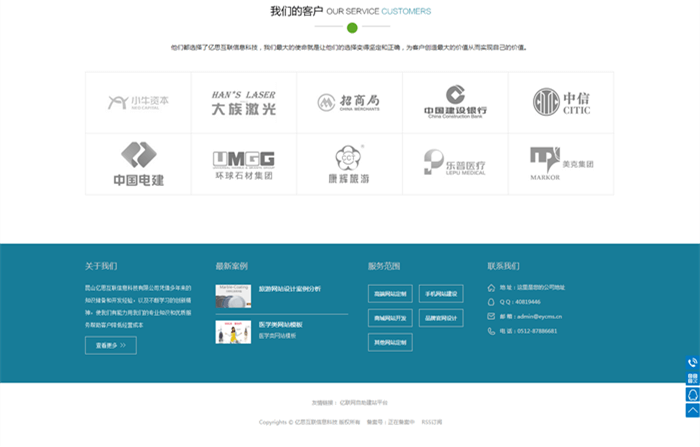Click the 高端网站定制 service button
The height and width of the screenshot is (447, 700).
(390, 293)
